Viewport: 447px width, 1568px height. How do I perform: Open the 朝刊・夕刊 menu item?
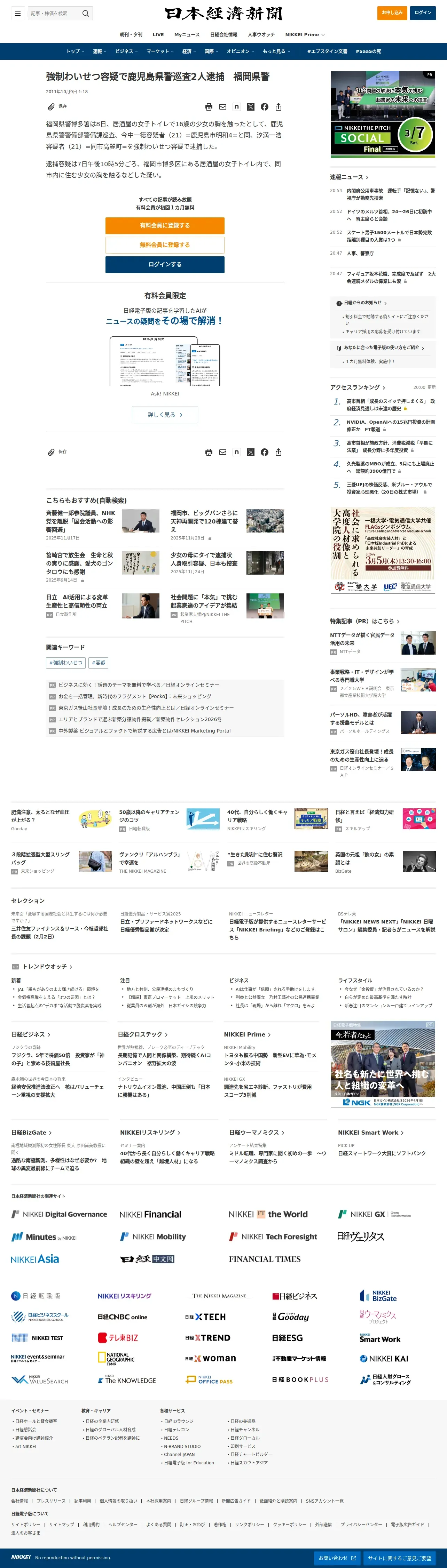tap(131, 35)
